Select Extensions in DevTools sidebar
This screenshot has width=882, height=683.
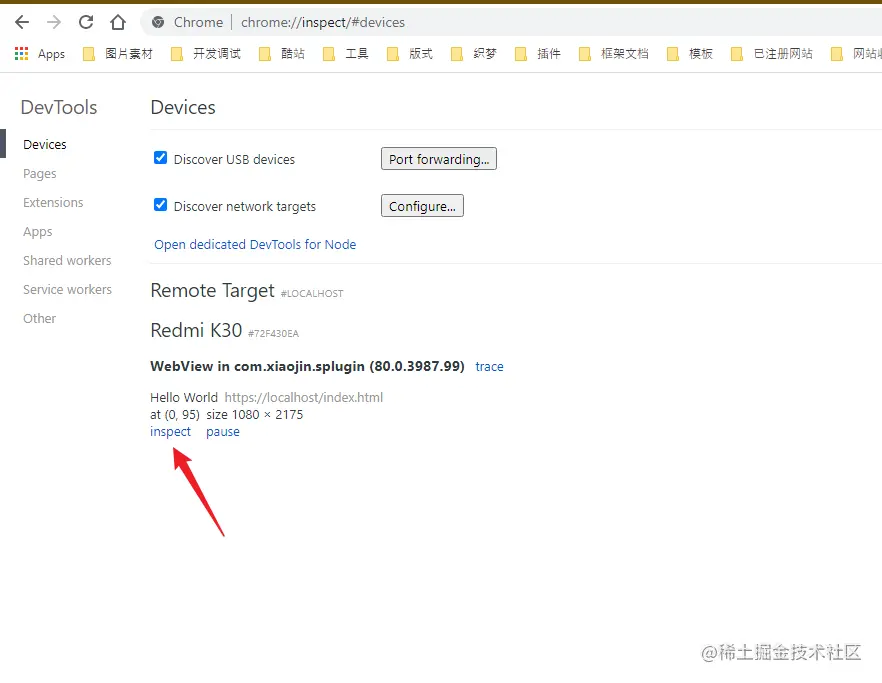(x=53, y=203)
